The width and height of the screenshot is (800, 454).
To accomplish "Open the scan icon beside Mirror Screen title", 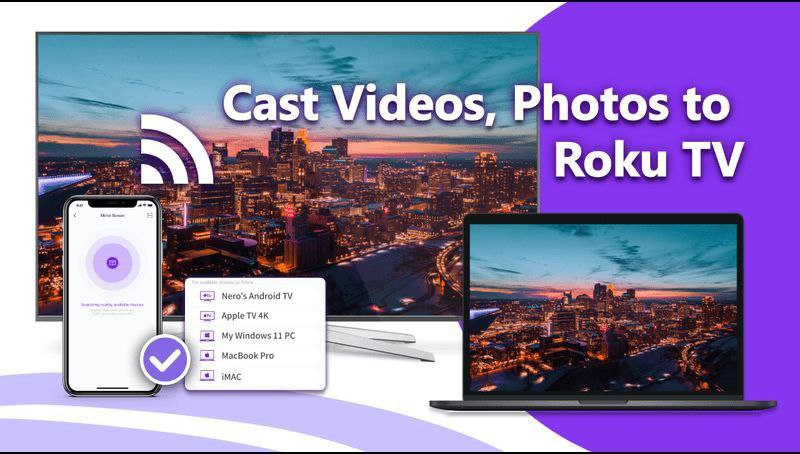I will click(149, 216).
